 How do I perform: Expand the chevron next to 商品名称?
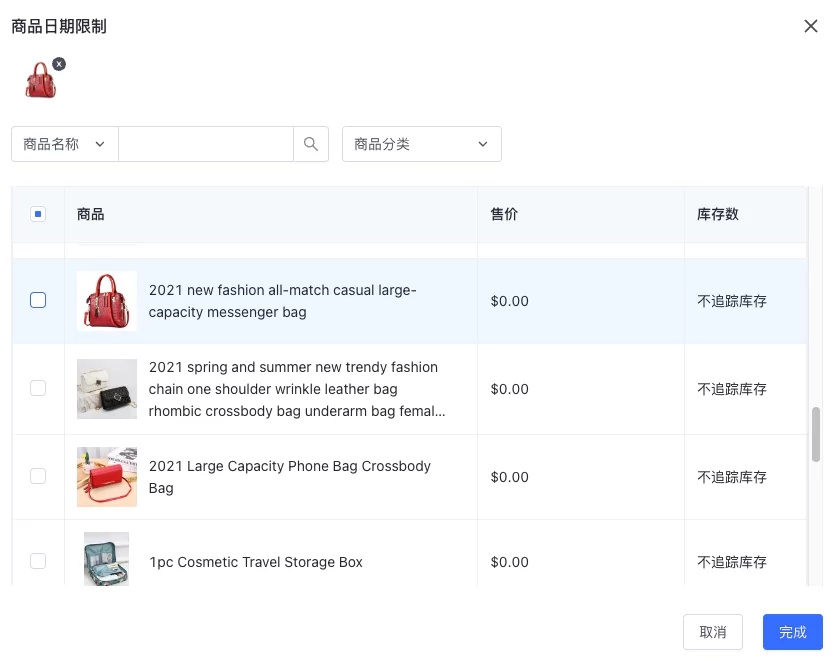tap(100, 143)
